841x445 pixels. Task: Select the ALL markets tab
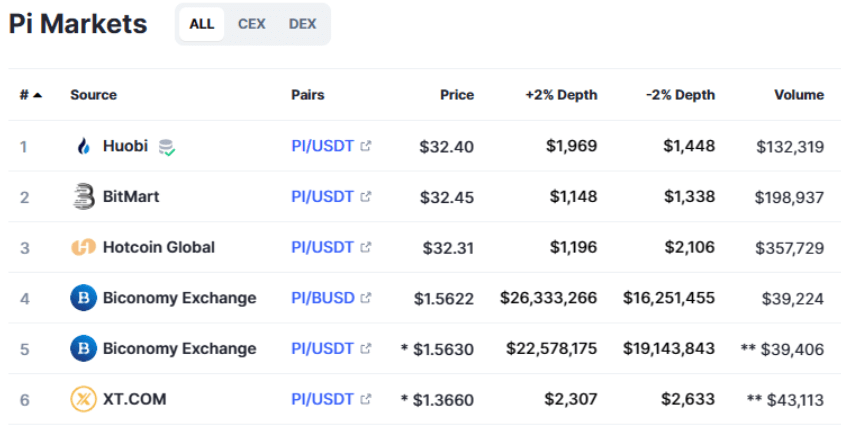[201, 24]
